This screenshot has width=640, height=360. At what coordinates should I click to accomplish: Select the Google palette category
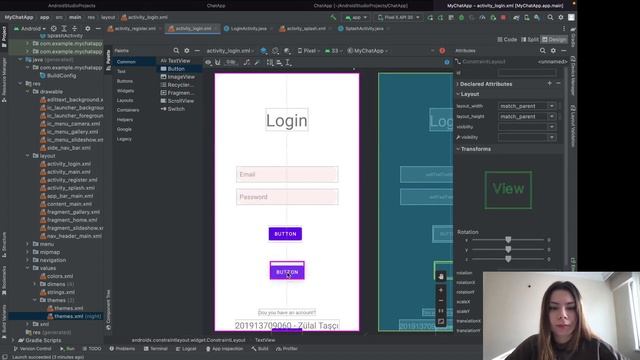124,129
